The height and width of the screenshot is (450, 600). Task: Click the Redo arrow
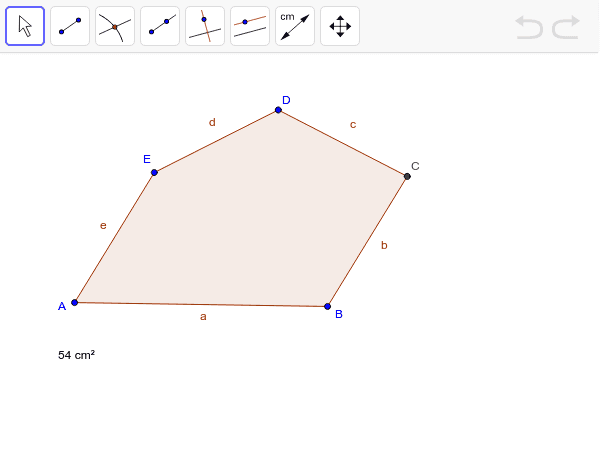[566, 27]
